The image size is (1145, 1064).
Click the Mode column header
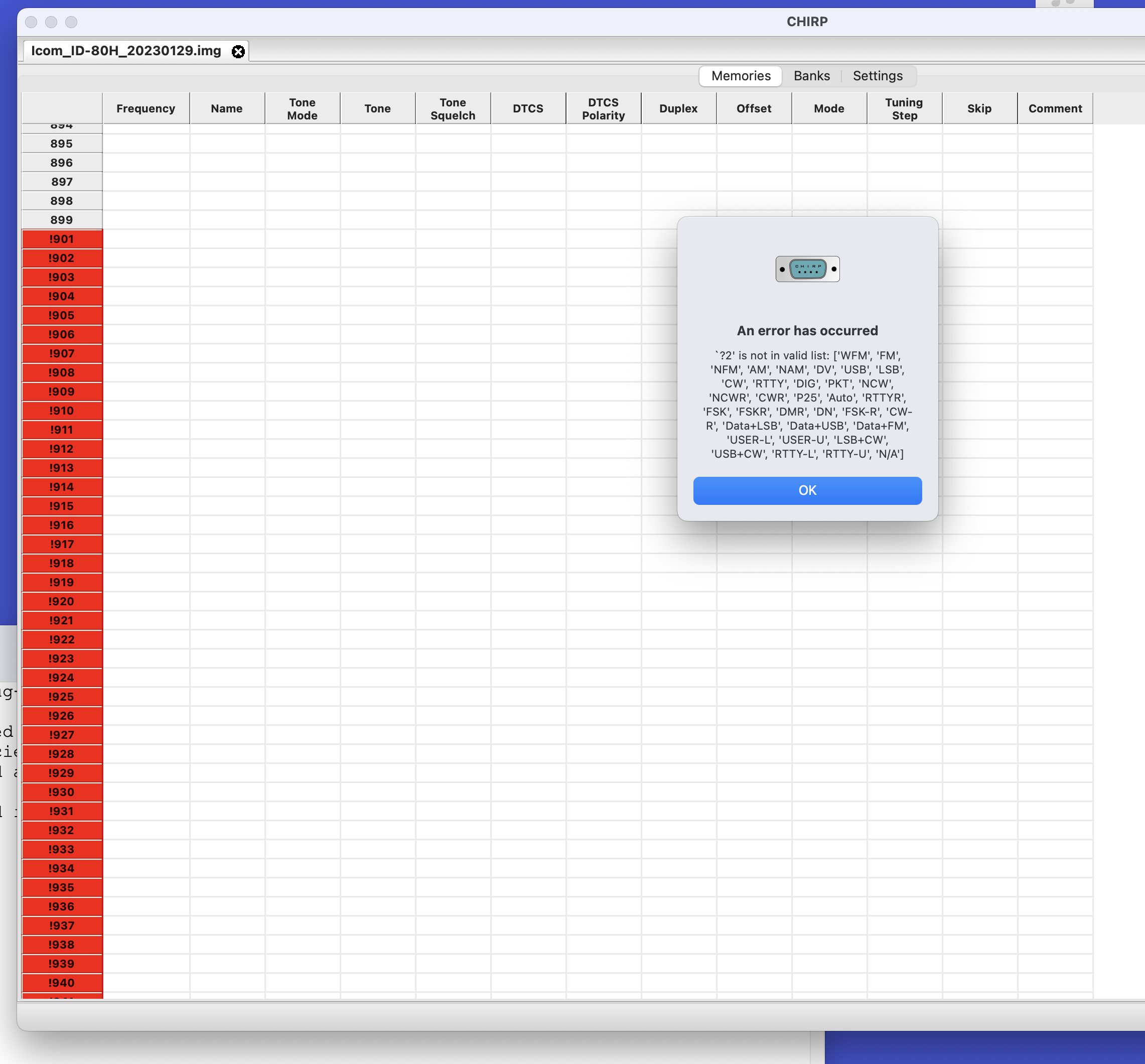[x=829, y=108]
